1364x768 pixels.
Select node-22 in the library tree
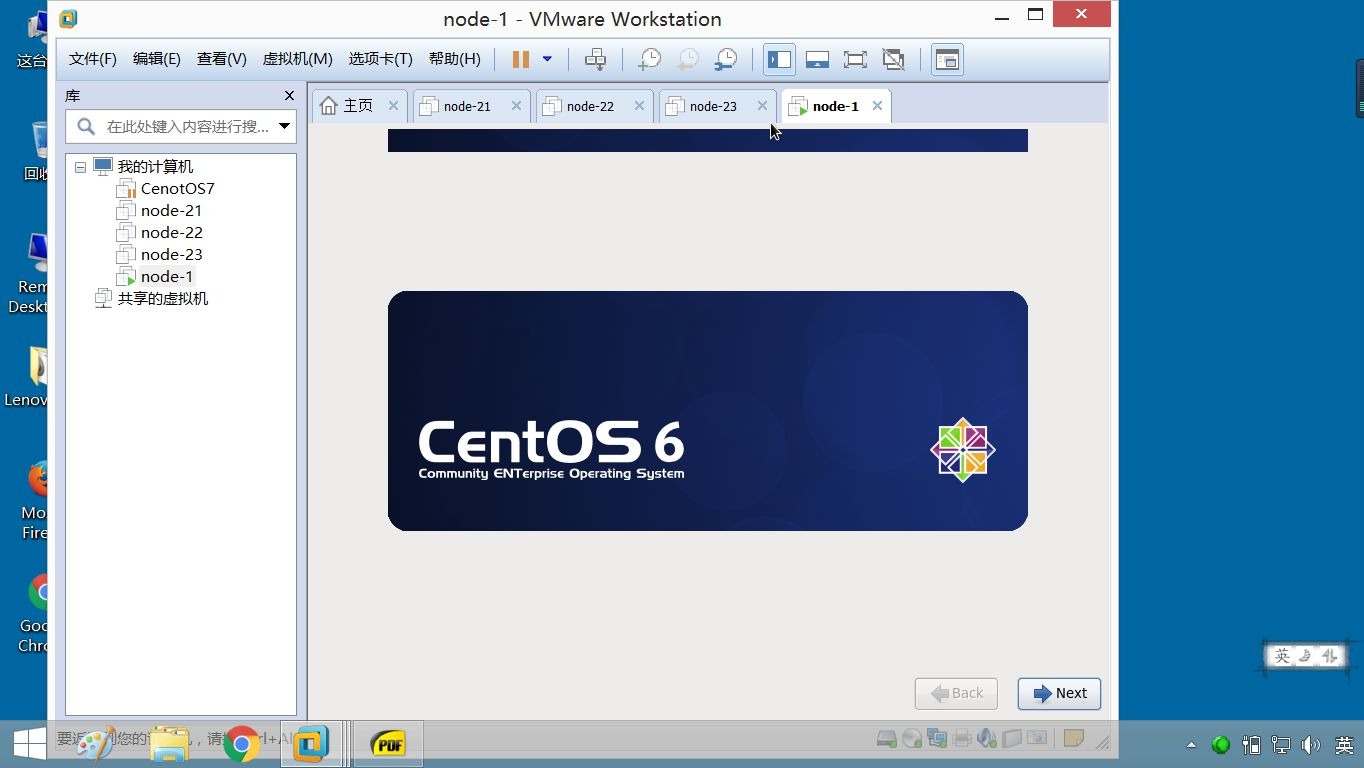point(171,232)
